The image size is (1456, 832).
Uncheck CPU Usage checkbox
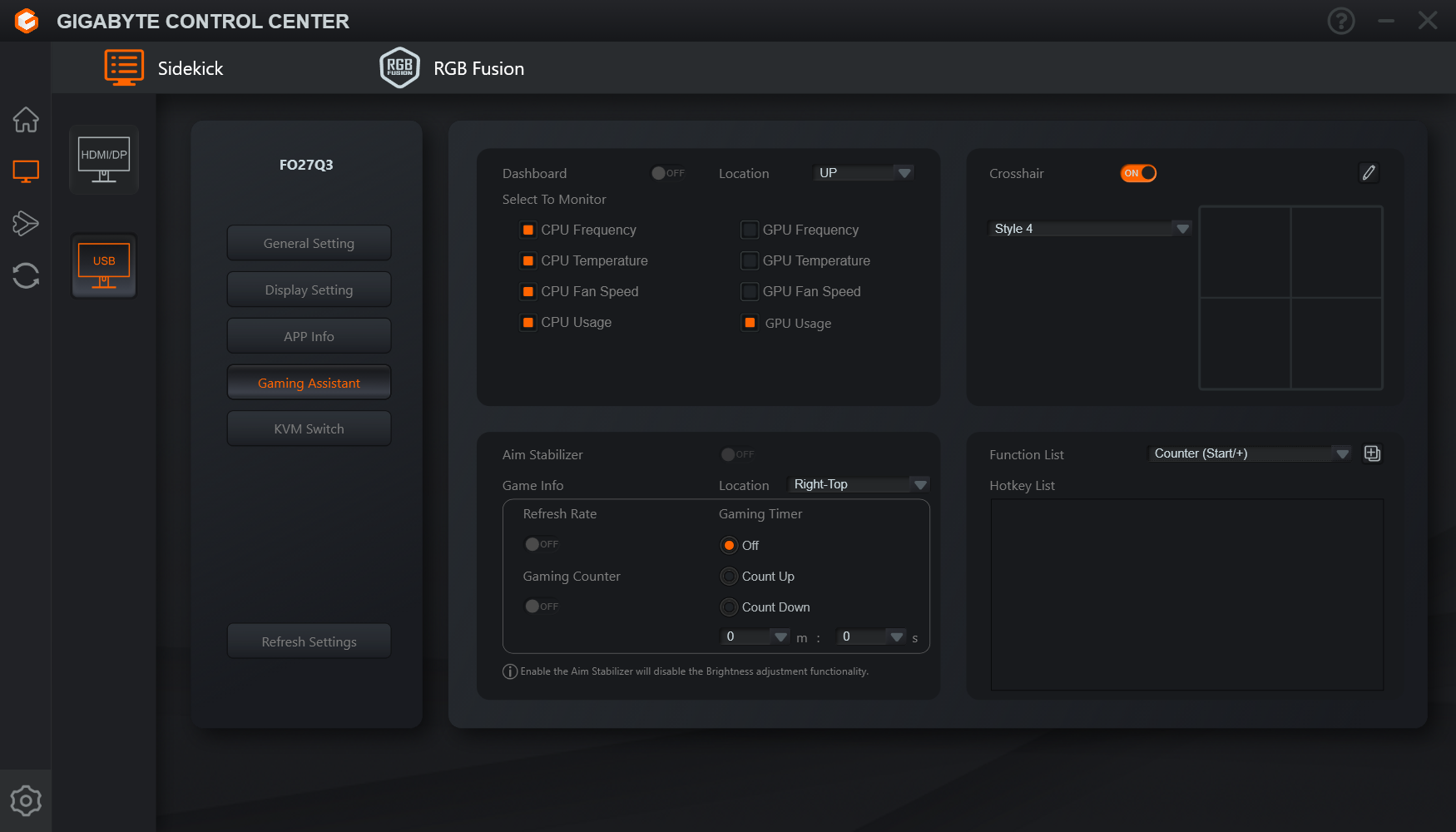click(x=528, y=322)
